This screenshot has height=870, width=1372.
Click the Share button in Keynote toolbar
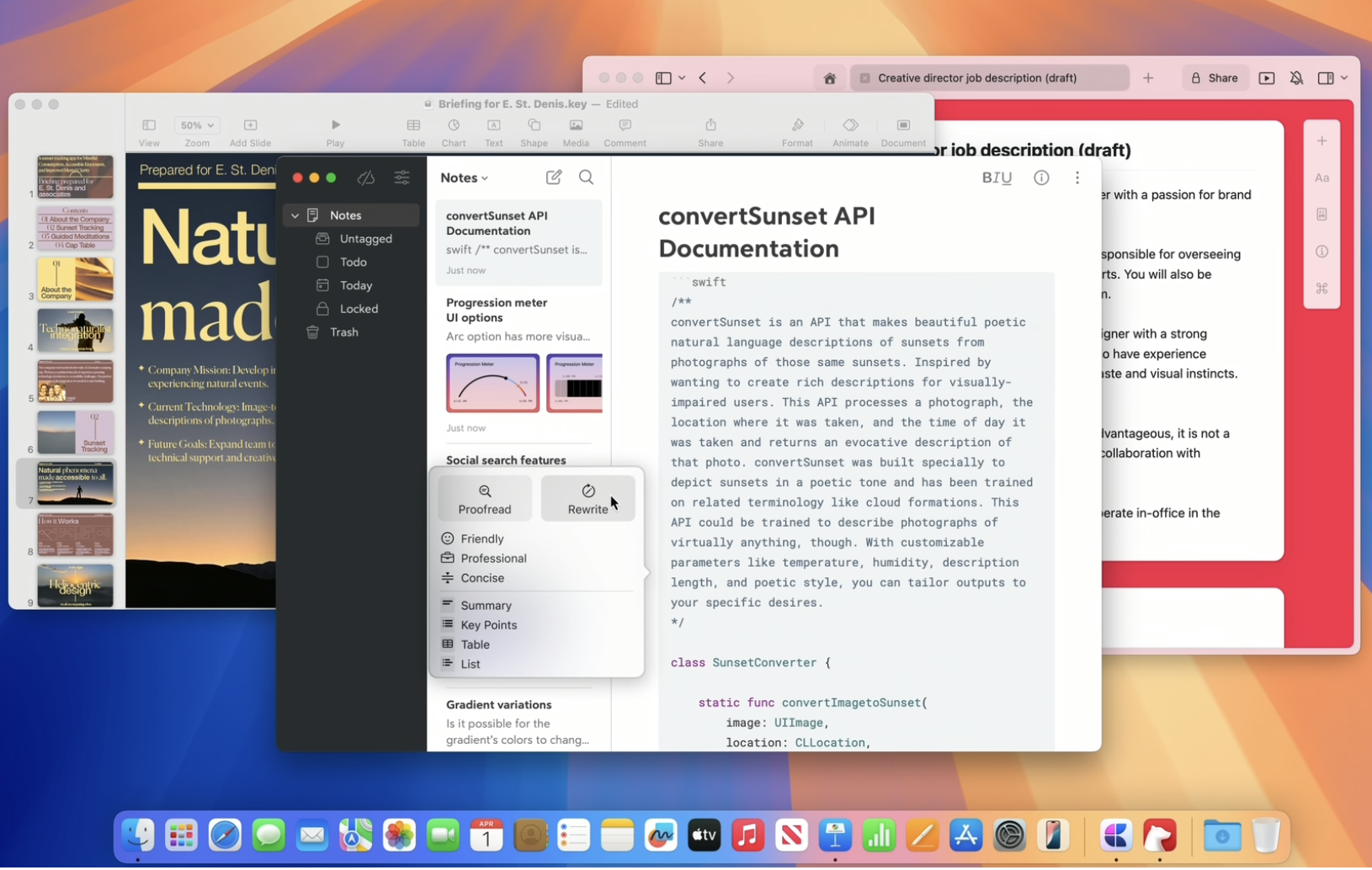click(x=710, y=132)
